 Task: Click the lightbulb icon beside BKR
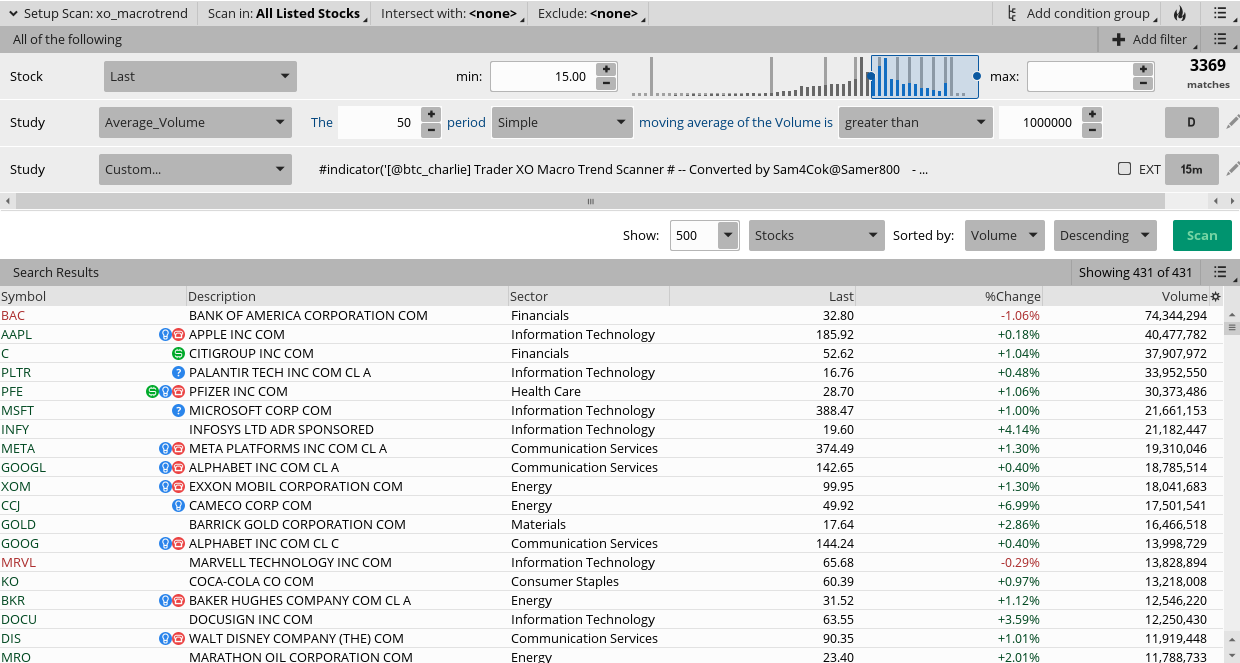165,601
